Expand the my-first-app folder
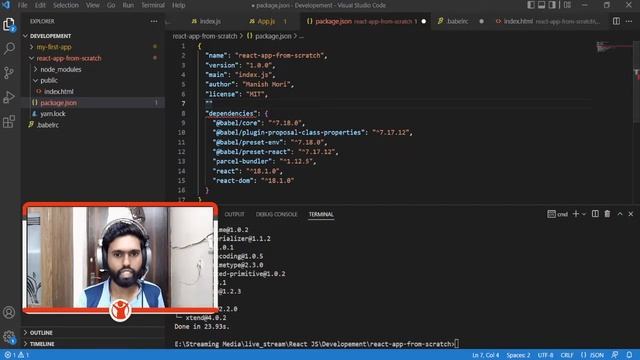Screen dimensions: 640x360 [x=93, y=47]
